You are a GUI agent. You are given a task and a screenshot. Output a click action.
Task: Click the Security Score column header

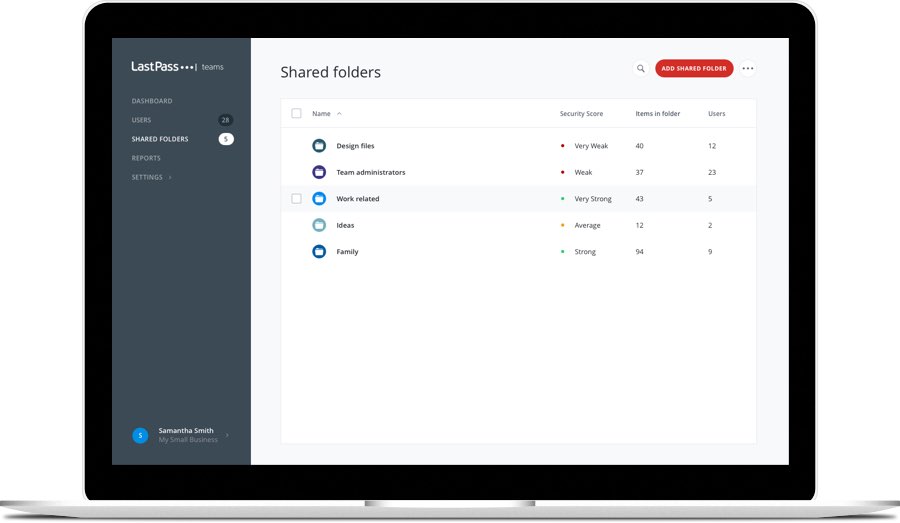click(x=581, y=114)
